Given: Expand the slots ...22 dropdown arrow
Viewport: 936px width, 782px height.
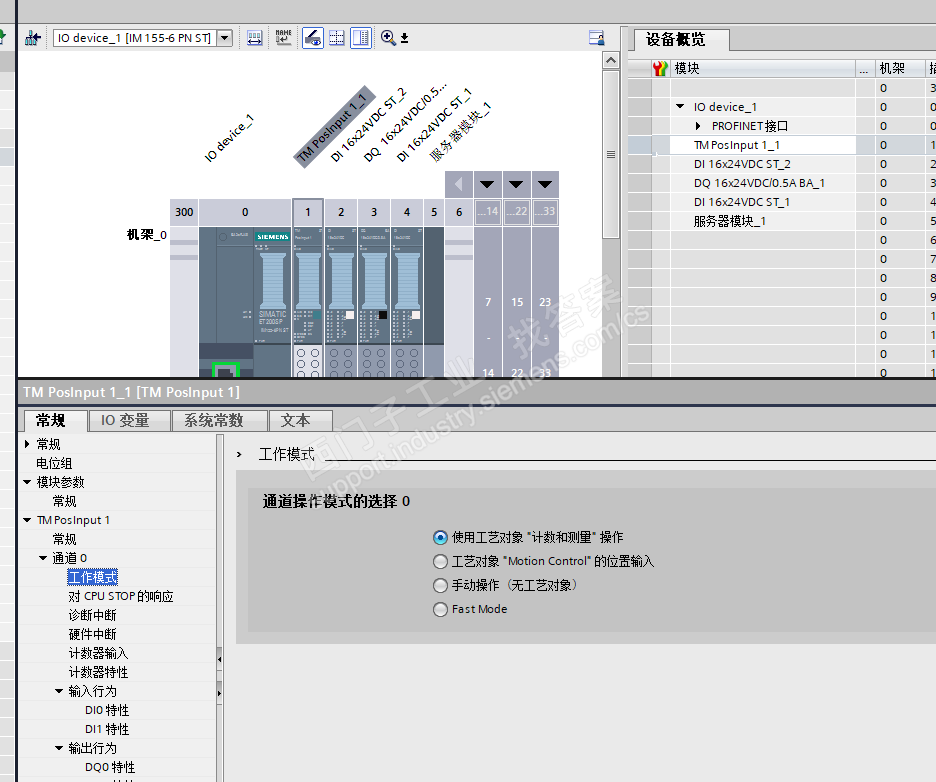Looking at the screenshot, I should [516, 184].
